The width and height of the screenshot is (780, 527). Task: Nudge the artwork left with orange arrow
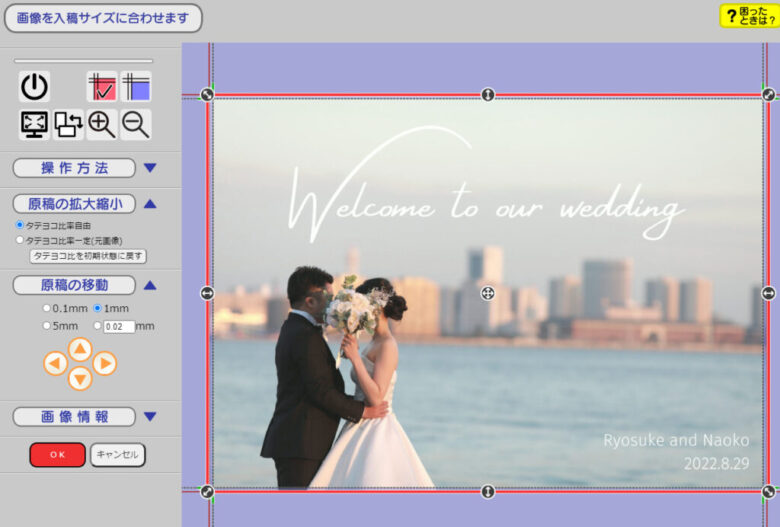pos(56,364)
